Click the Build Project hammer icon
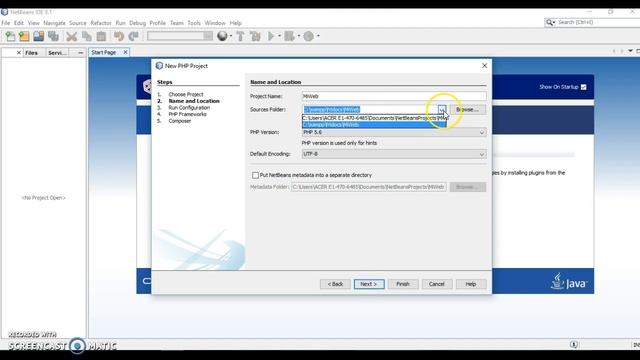The width and height of the screenshot is (640, 360). click(x=240, y=36)
